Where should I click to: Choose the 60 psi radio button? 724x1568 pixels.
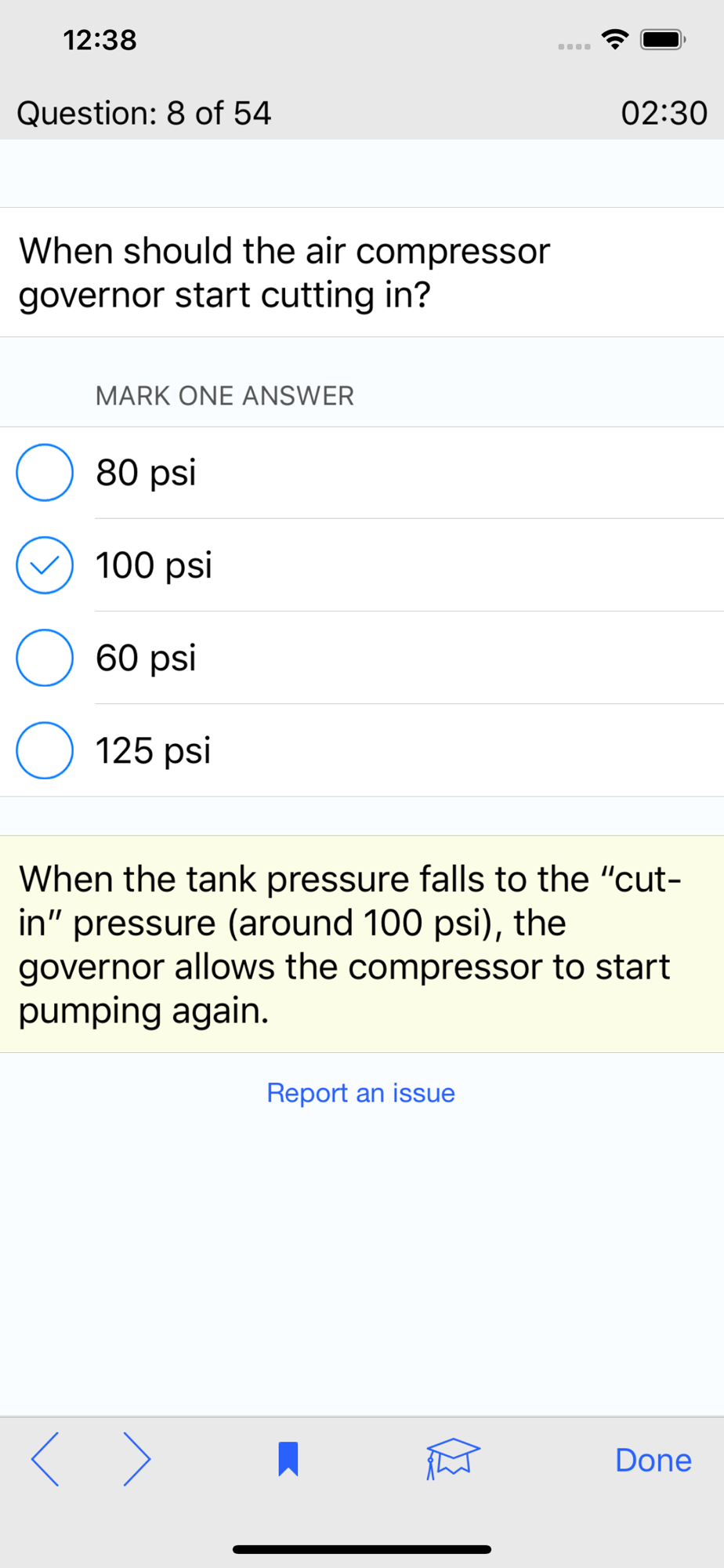click(x=45, y=657)
